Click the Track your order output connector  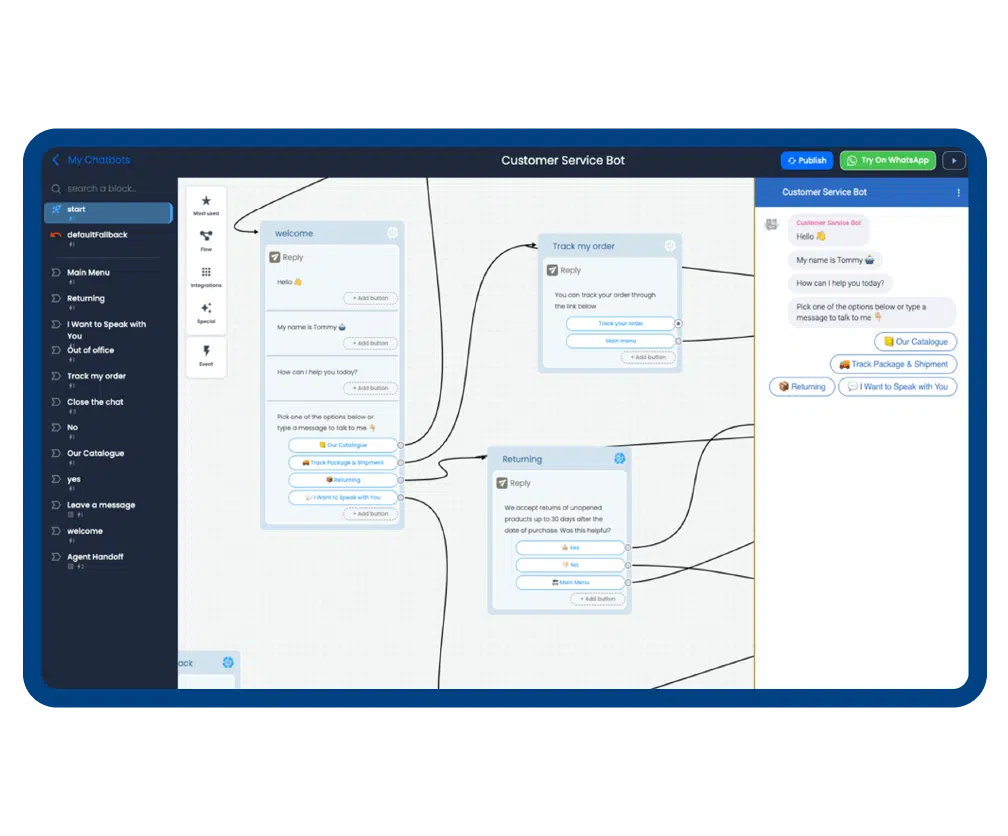(x=678, y=324)
